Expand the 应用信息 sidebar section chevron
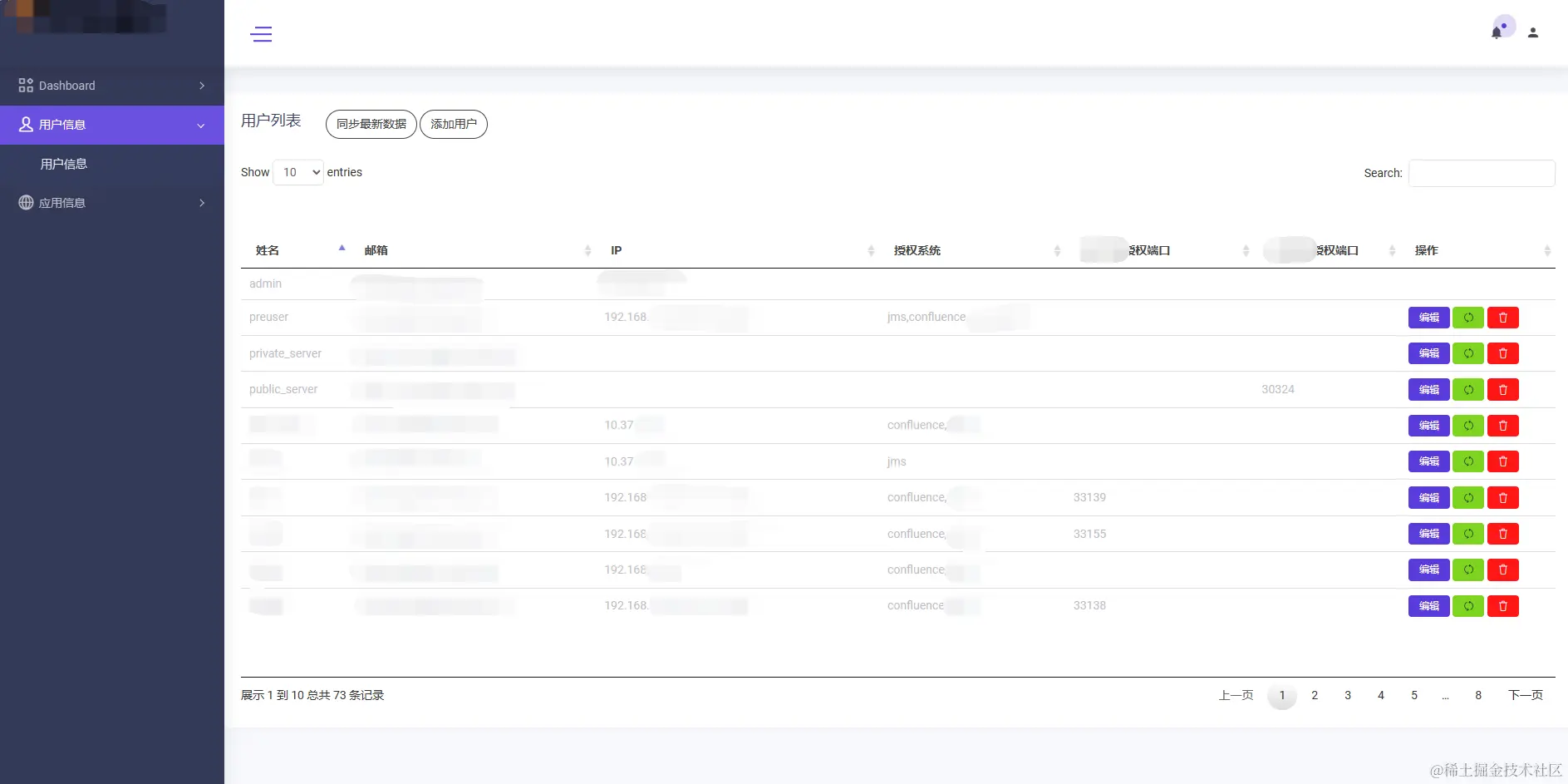Image resolution: width=1568 pixels, height=784 pixels. click(x=202, y=203)
